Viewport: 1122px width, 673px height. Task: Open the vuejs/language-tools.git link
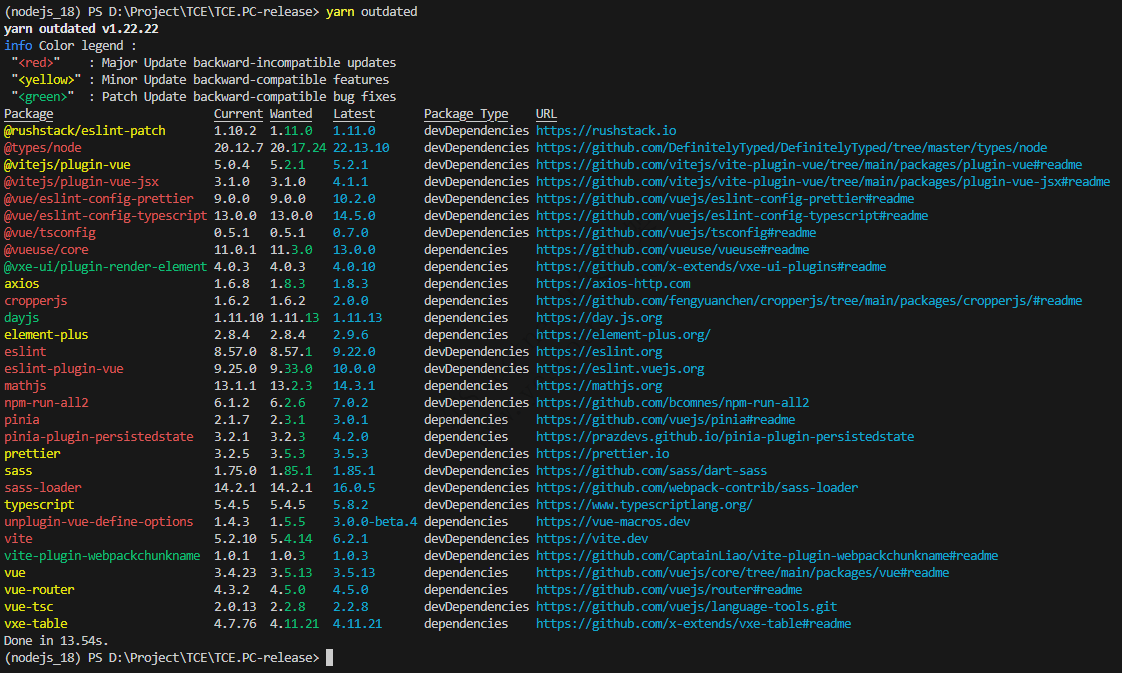coord(686,607)
